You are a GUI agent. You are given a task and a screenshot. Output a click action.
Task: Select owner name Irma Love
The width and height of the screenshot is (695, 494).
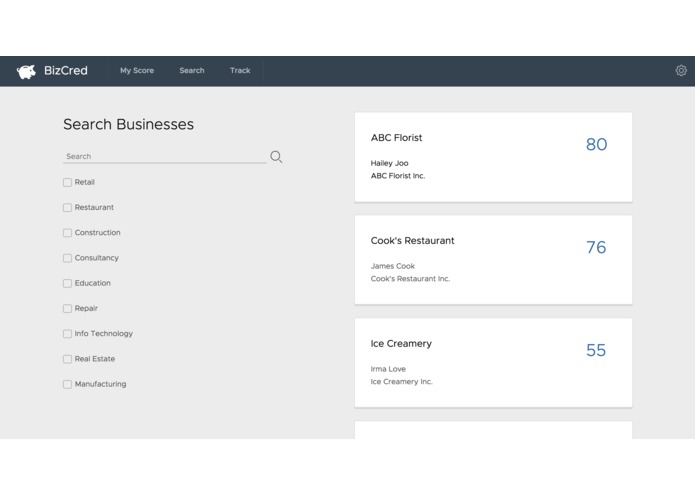(388, 369)
